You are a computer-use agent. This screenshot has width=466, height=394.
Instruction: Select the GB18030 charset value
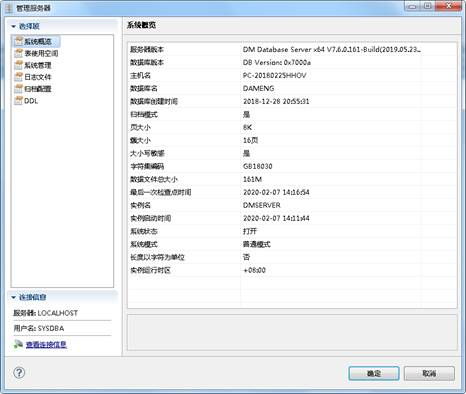pos(257,167)
